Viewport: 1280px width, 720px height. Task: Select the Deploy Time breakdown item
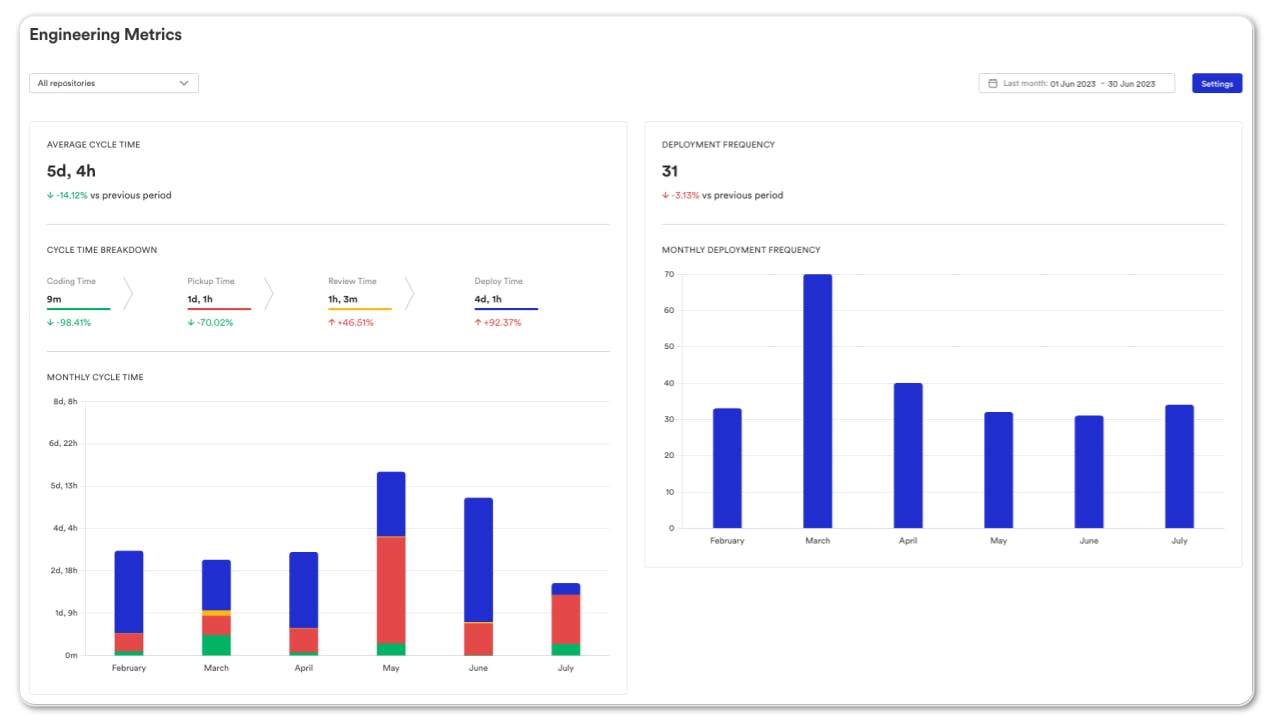click(505, 300)
